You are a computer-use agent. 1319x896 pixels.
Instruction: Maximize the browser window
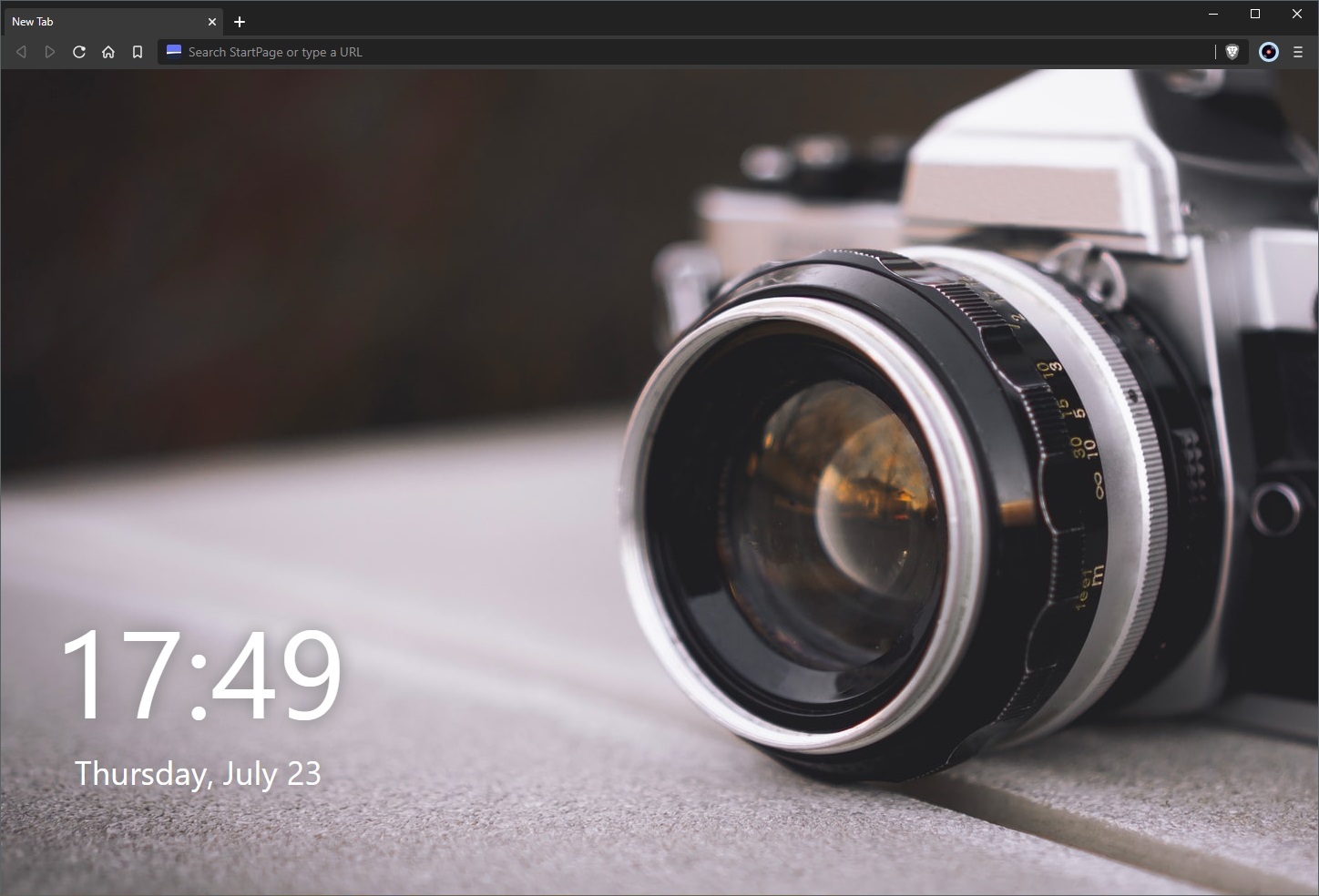[x=1255, y=14]
